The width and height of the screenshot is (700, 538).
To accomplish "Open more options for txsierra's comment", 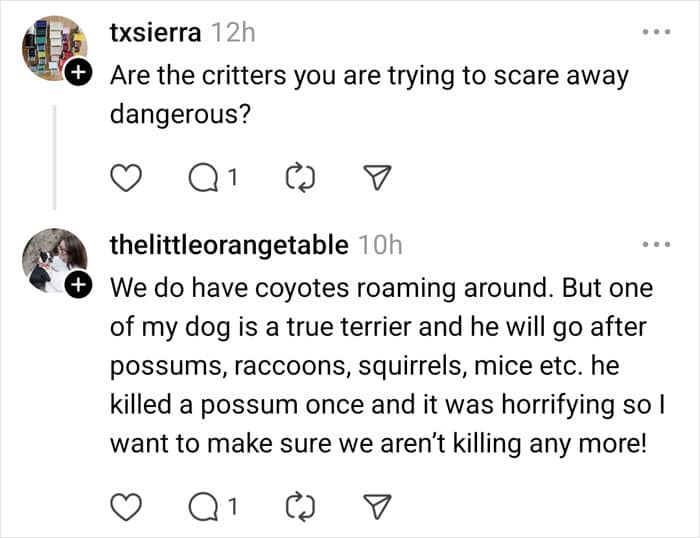I will point(656,32).
